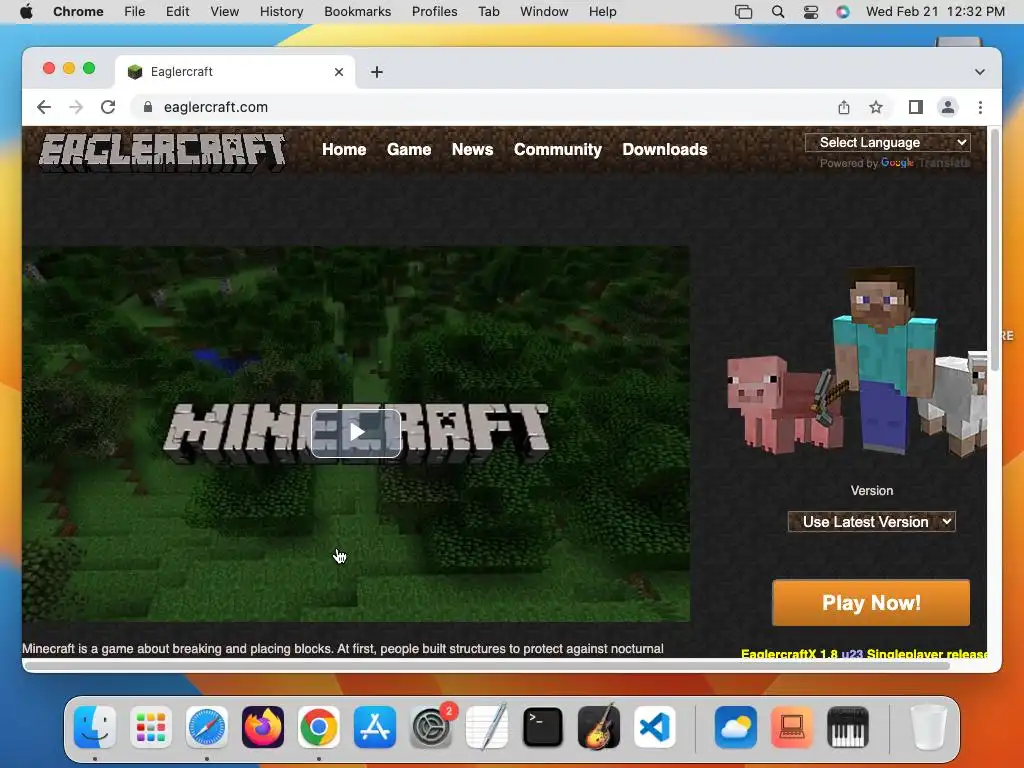Screen dimensions: 1024x768
Task: Open the Window menu
Action: pos(544,12)
